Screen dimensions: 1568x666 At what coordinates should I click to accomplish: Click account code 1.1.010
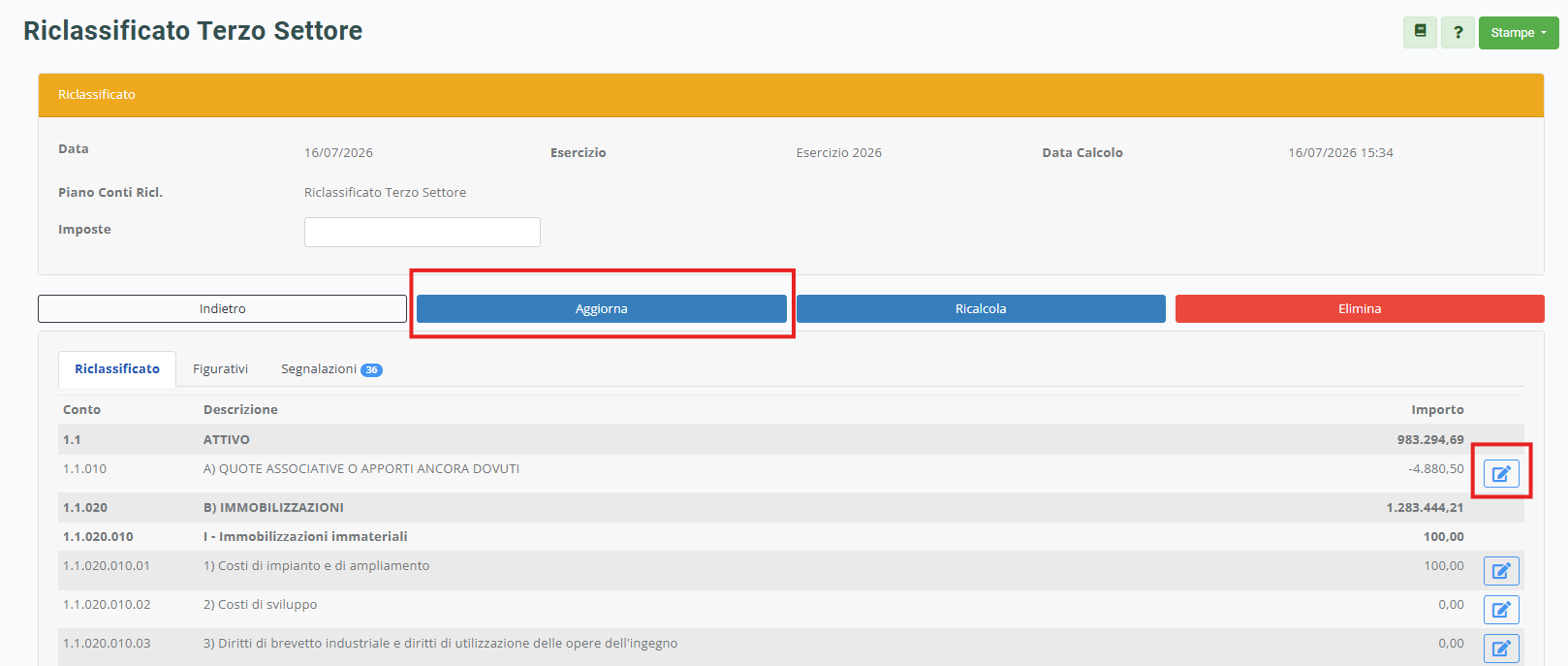point(85,469)
